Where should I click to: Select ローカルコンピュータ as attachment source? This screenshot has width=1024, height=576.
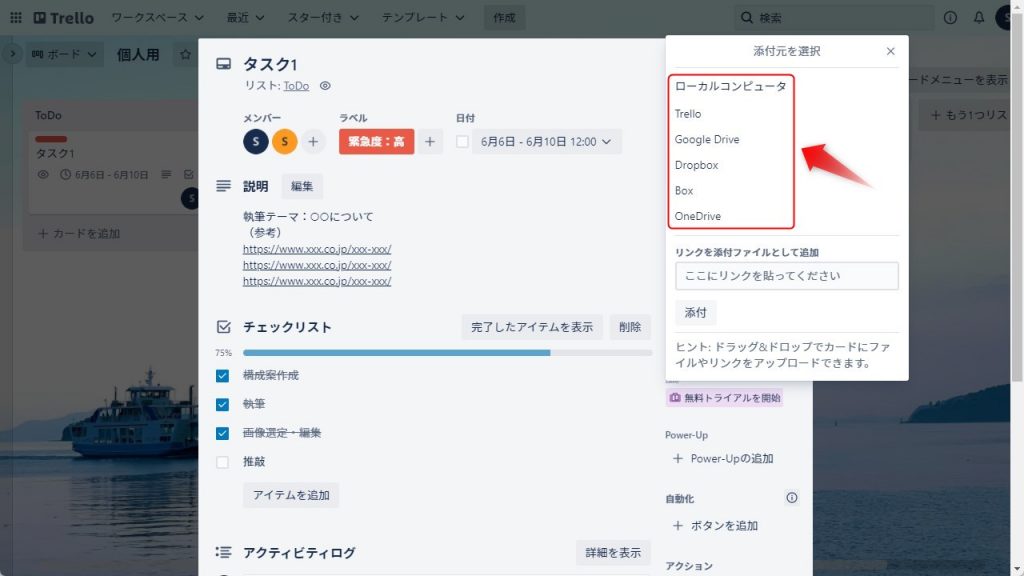731,86
